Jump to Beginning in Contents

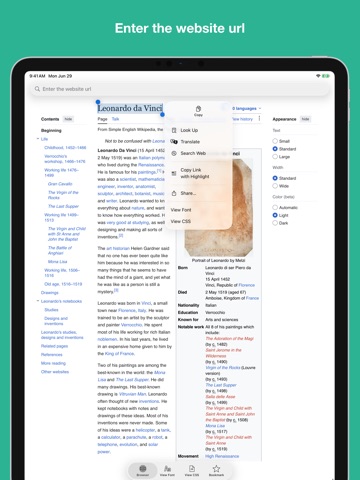(x=51, y=130)
